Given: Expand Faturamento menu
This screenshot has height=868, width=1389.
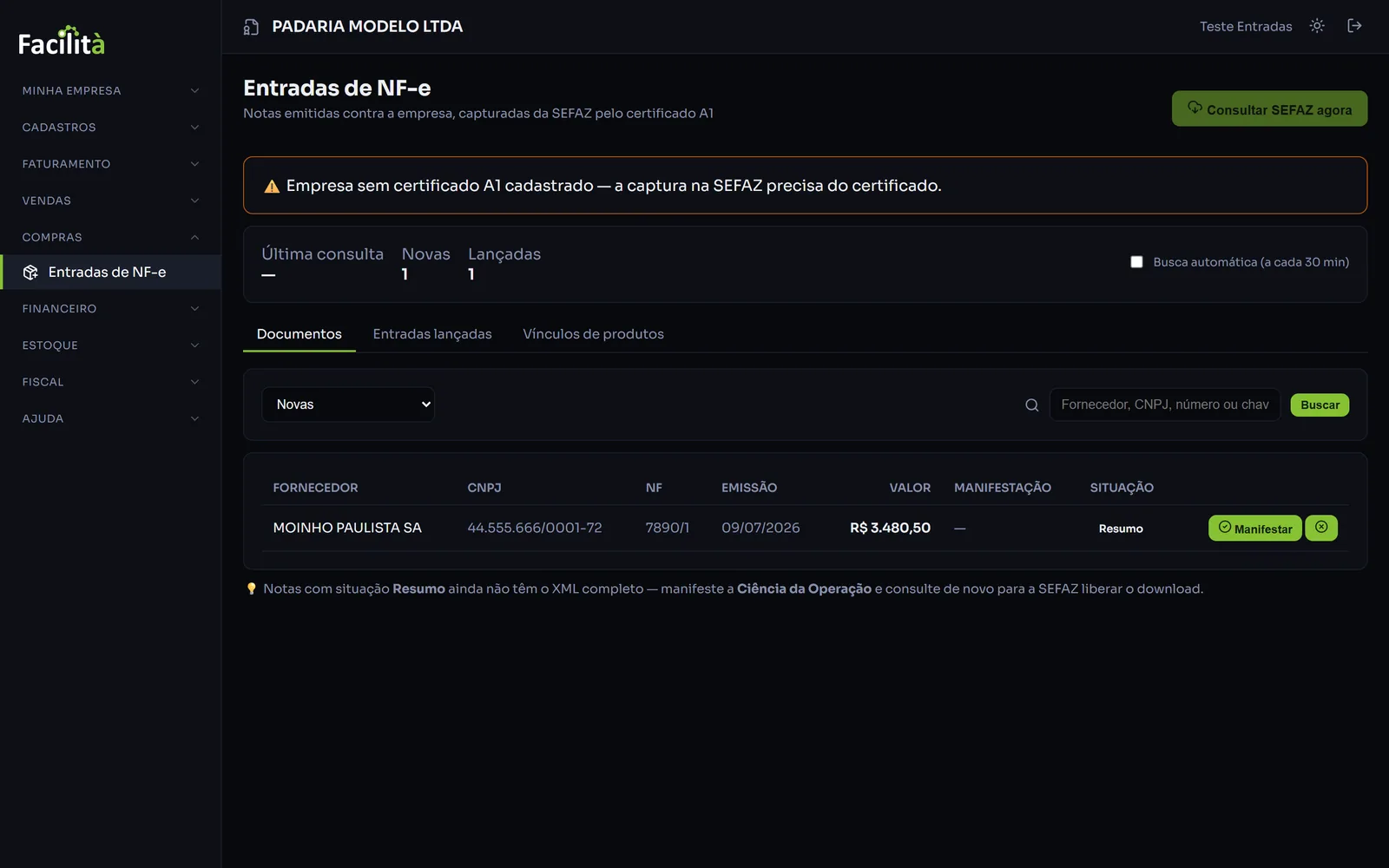Looking at the screenshot, I should [110, 163].
